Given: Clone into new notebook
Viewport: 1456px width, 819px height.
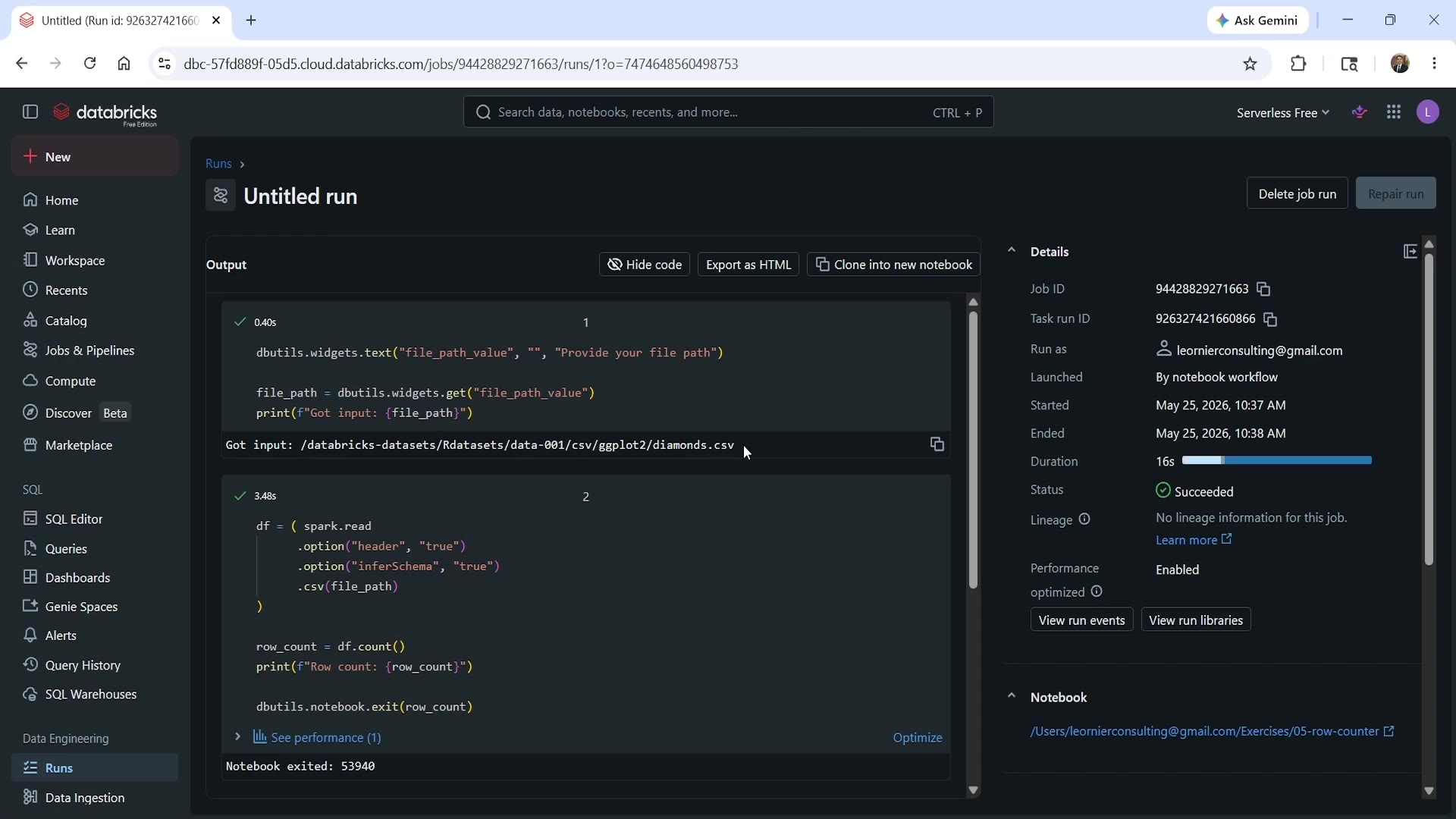Looking at the screenshot, I should (893, 265).
